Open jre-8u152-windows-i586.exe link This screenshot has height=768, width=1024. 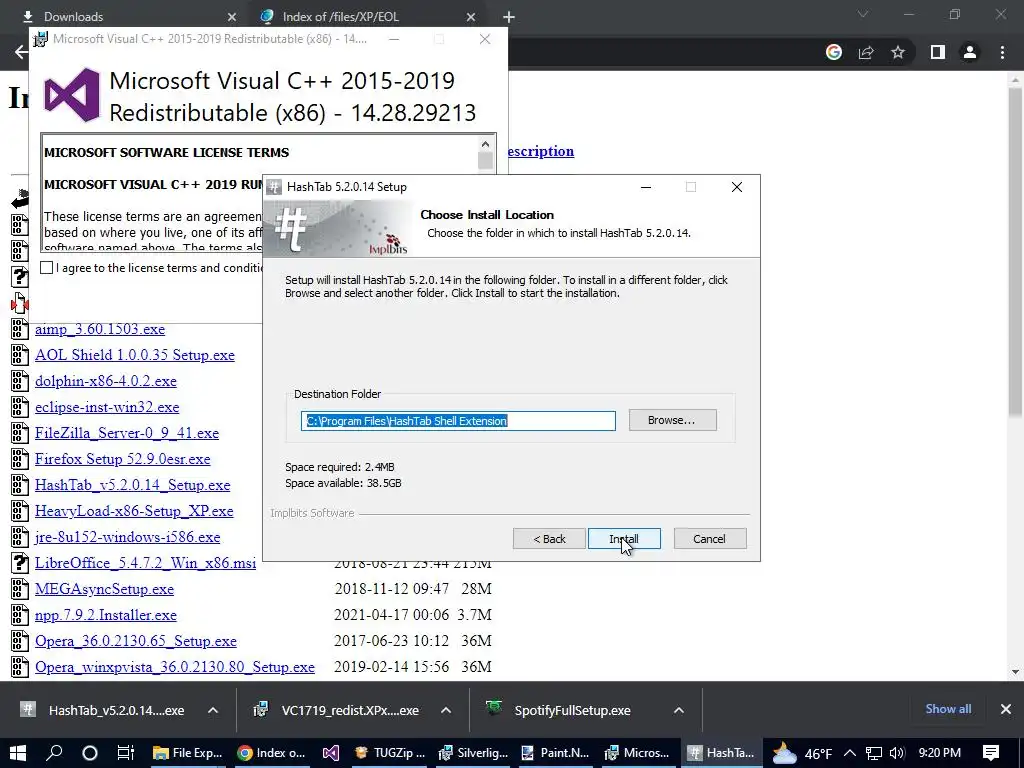[x=127, y=537]
